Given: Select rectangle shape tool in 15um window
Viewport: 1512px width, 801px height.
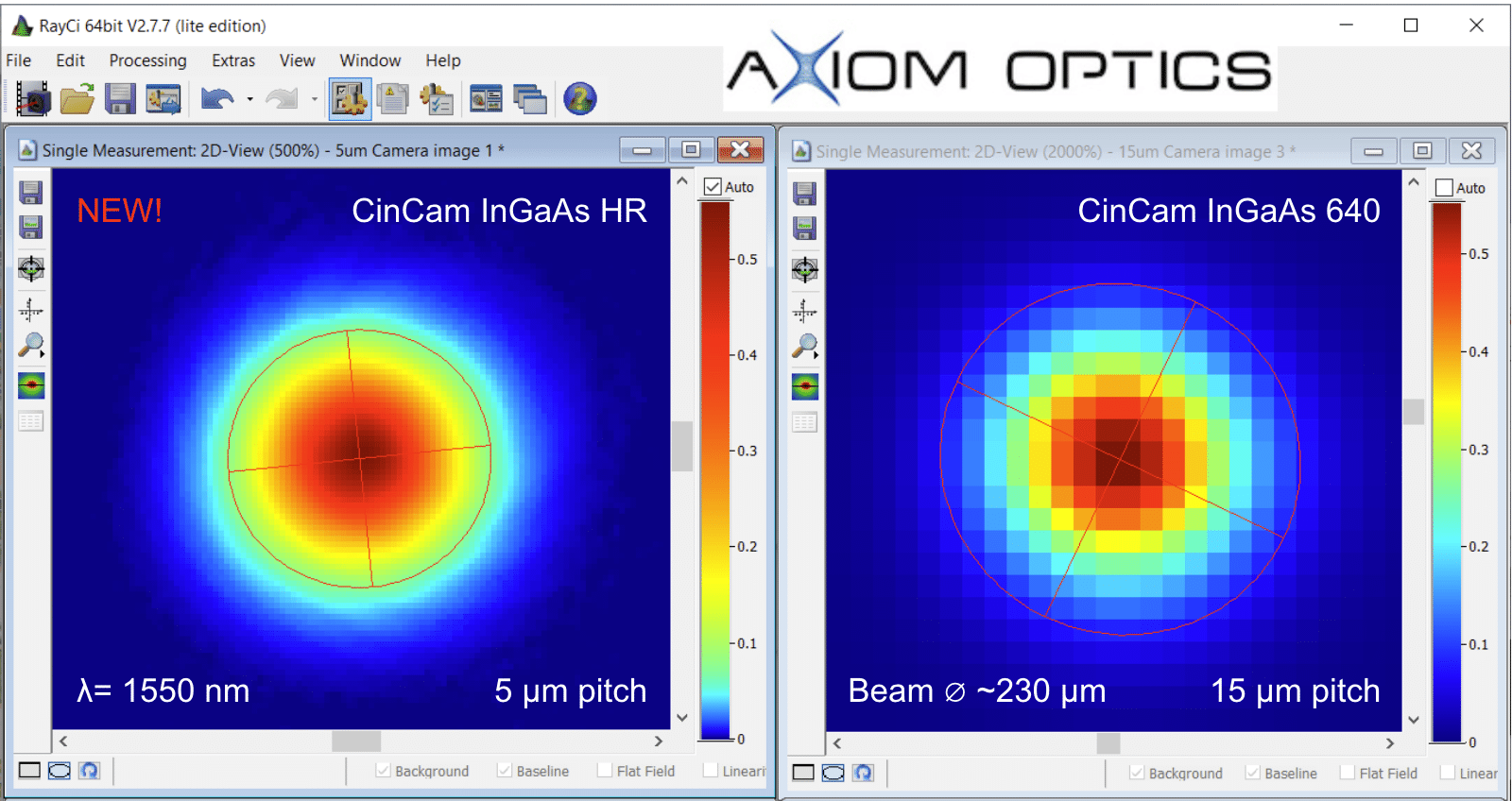Looking at the screenshot, I should pyautogui.click(x=803, y=773).
